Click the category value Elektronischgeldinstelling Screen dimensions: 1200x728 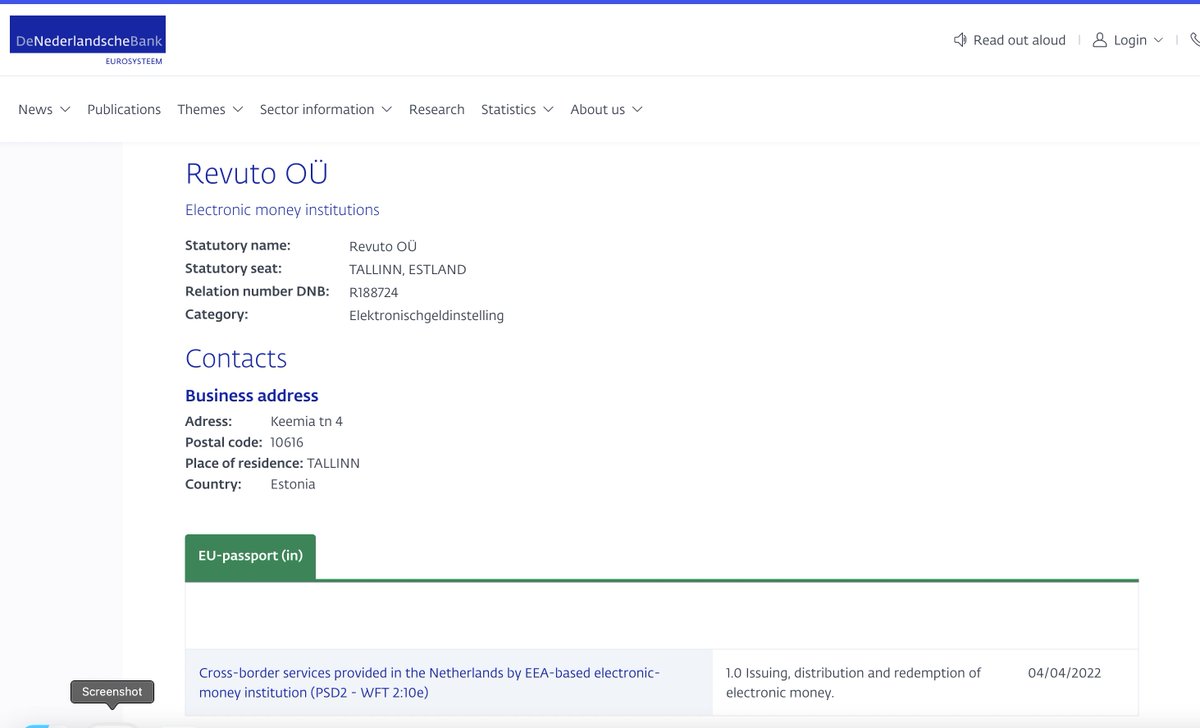pos(426,315)
